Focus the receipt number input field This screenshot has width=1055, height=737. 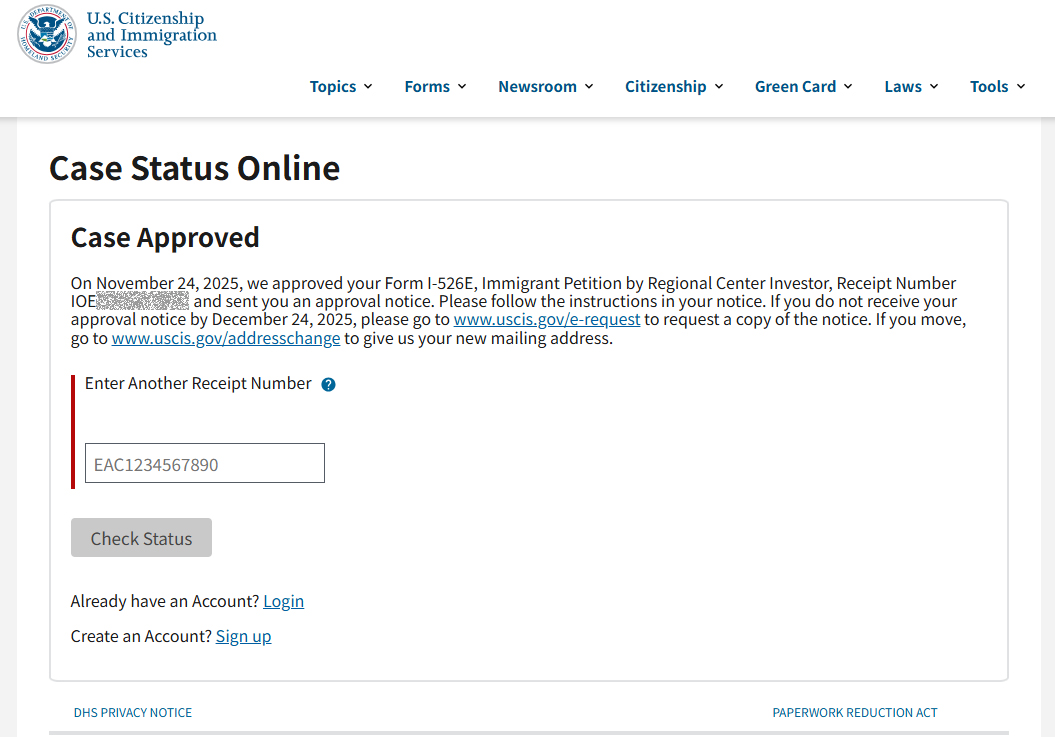click(205, 463)
